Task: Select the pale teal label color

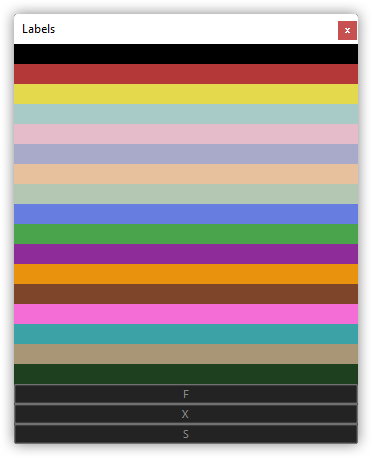Action: tap(186, 114)
